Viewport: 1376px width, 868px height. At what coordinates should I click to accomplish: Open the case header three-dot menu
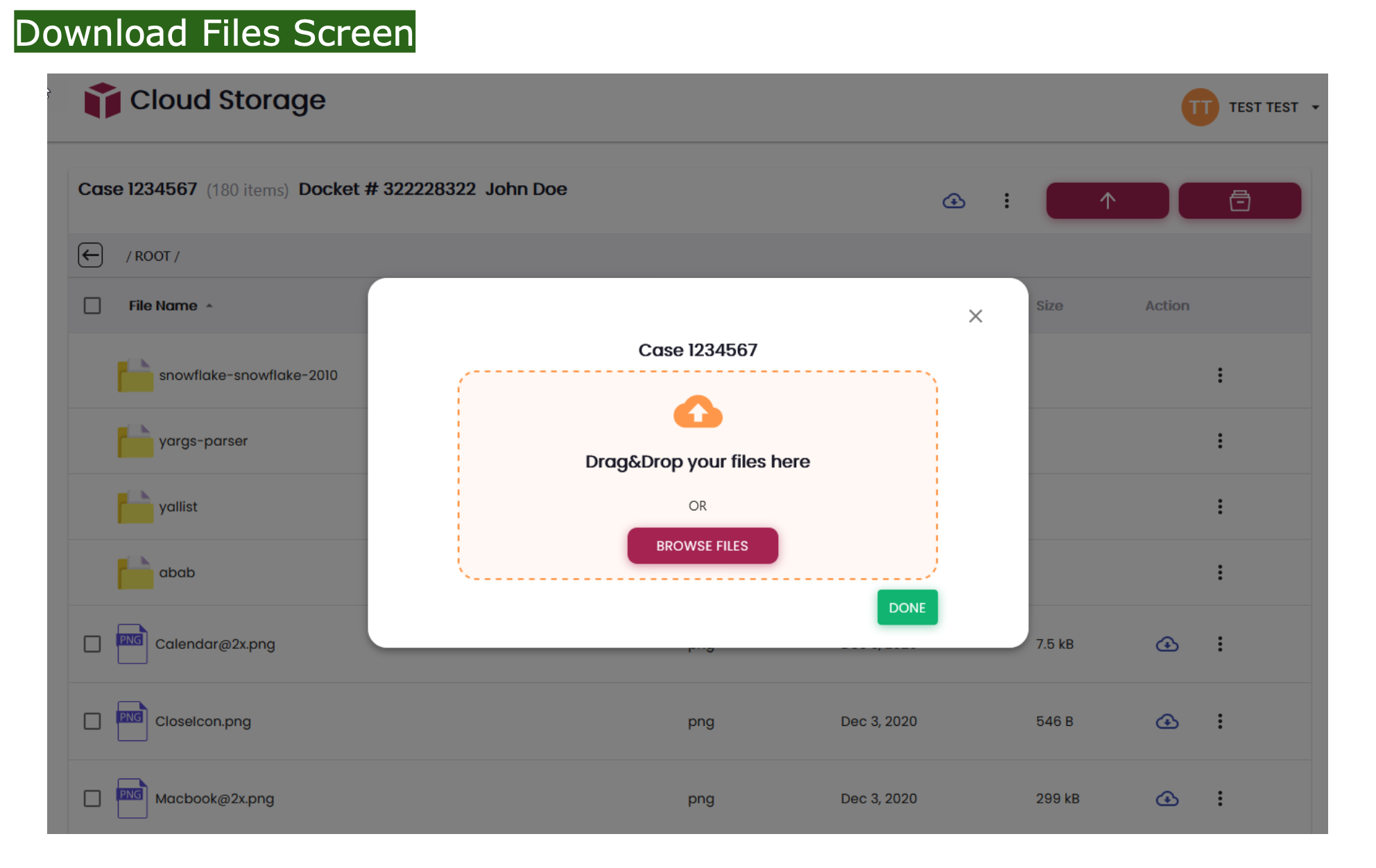tap(1006, 201)
